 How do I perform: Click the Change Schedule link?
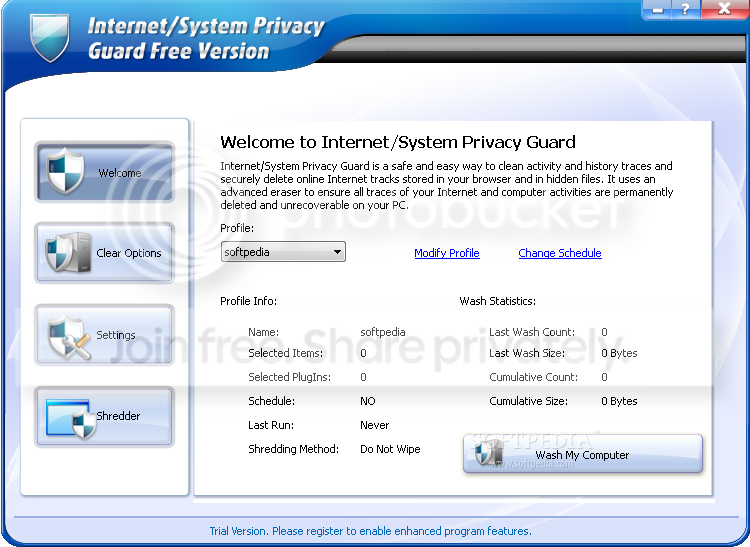click(560, 253)
